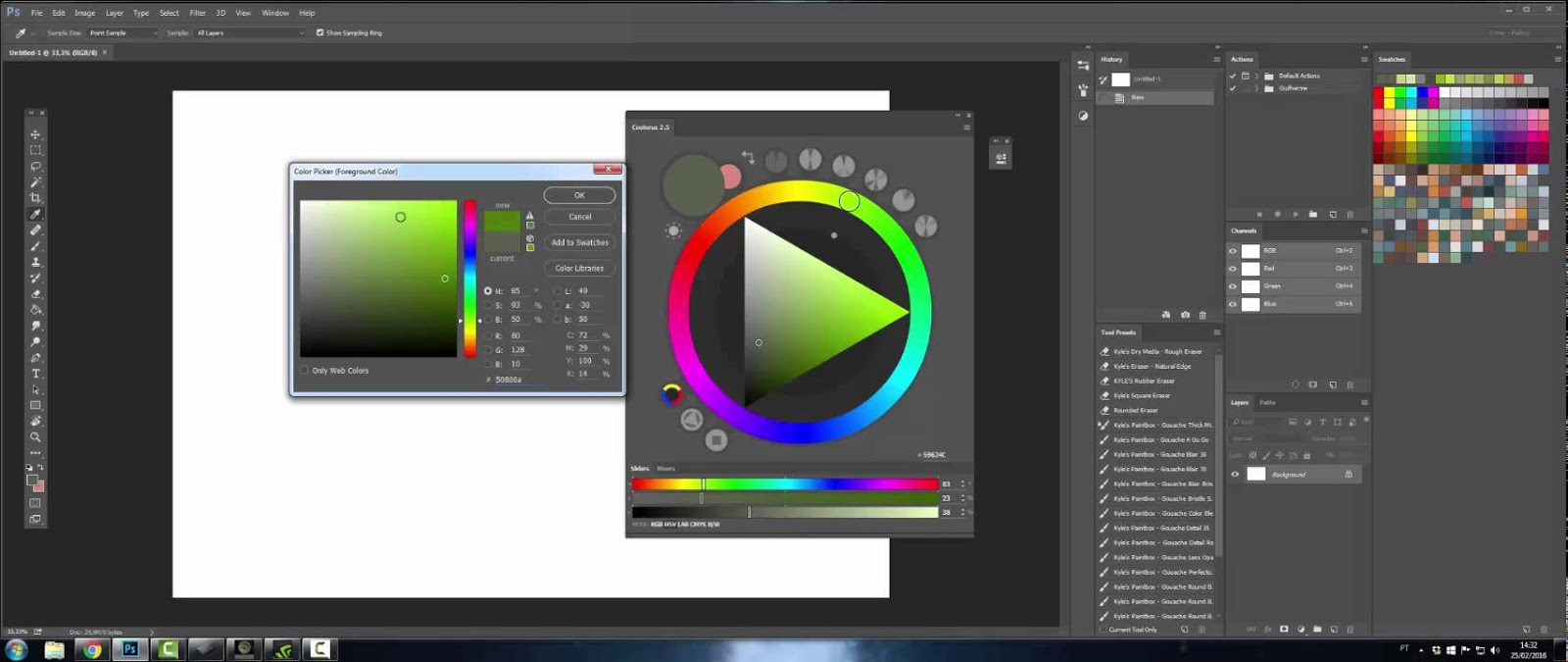Viewport: 1568px width, 662px height.
Task: Open the Sample Size dropdown
Action: click(x=122, y=32)
